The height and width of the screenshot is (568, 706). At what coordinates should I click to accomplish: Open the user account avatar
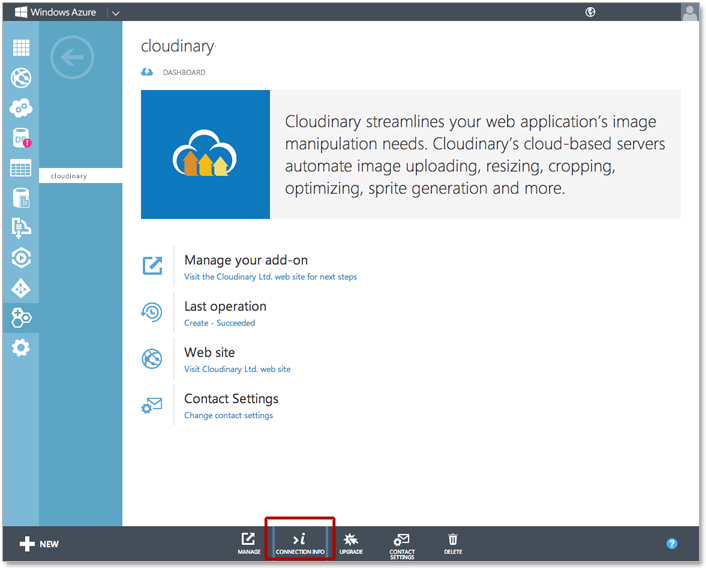pyautogui.click(x=690, y=12)
